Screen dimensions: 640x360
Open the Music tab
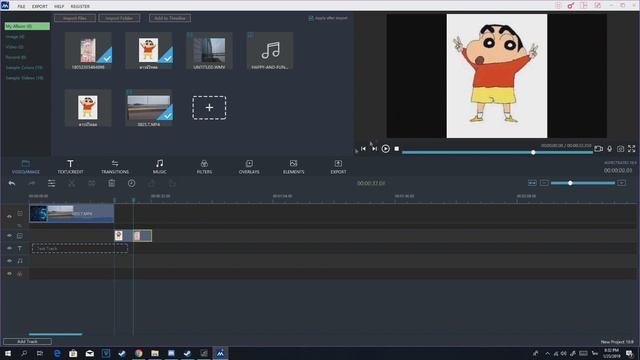tap(160, 167)
